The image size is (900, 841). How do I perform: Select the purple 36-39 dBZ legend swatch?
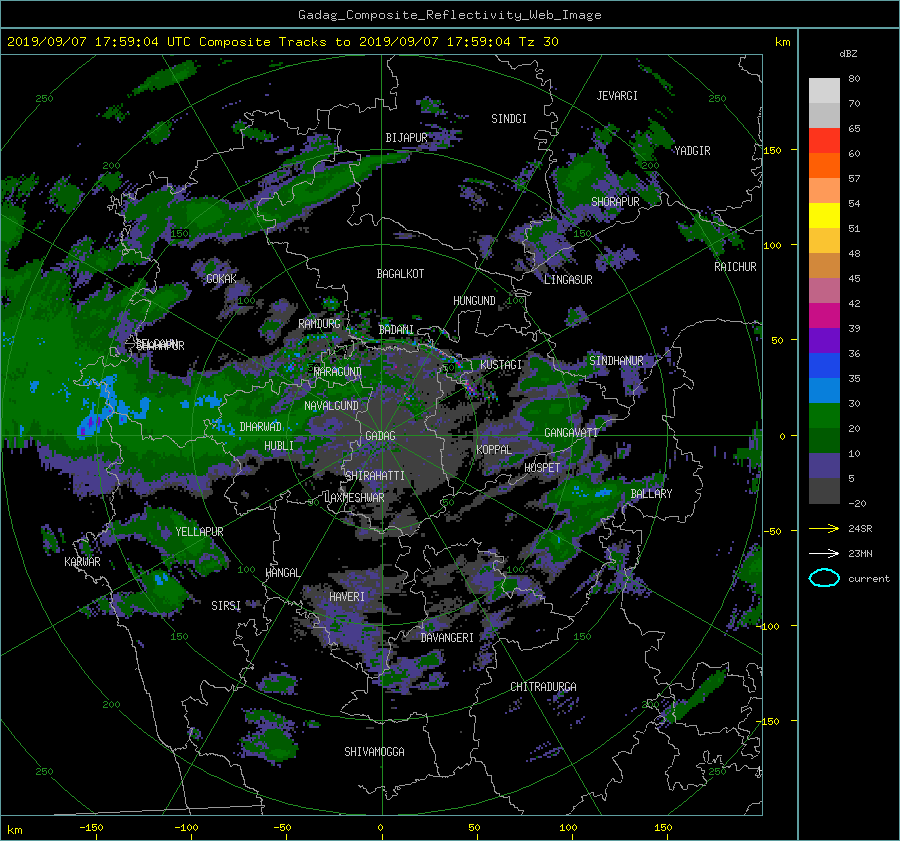(824, 341)
